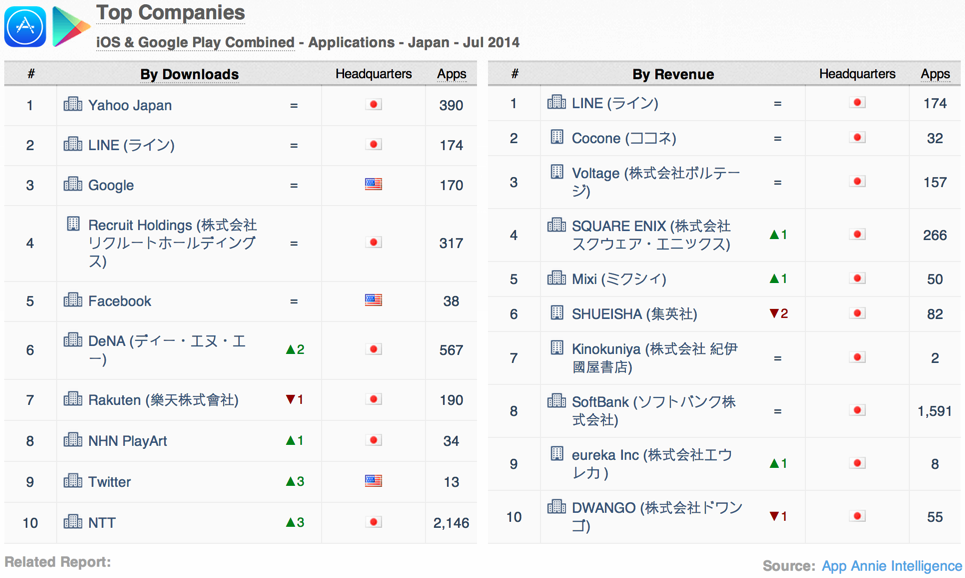965x578 pixels.
Task: Click the building icon beside Kinokuniya
Action: tap(557, 348)
